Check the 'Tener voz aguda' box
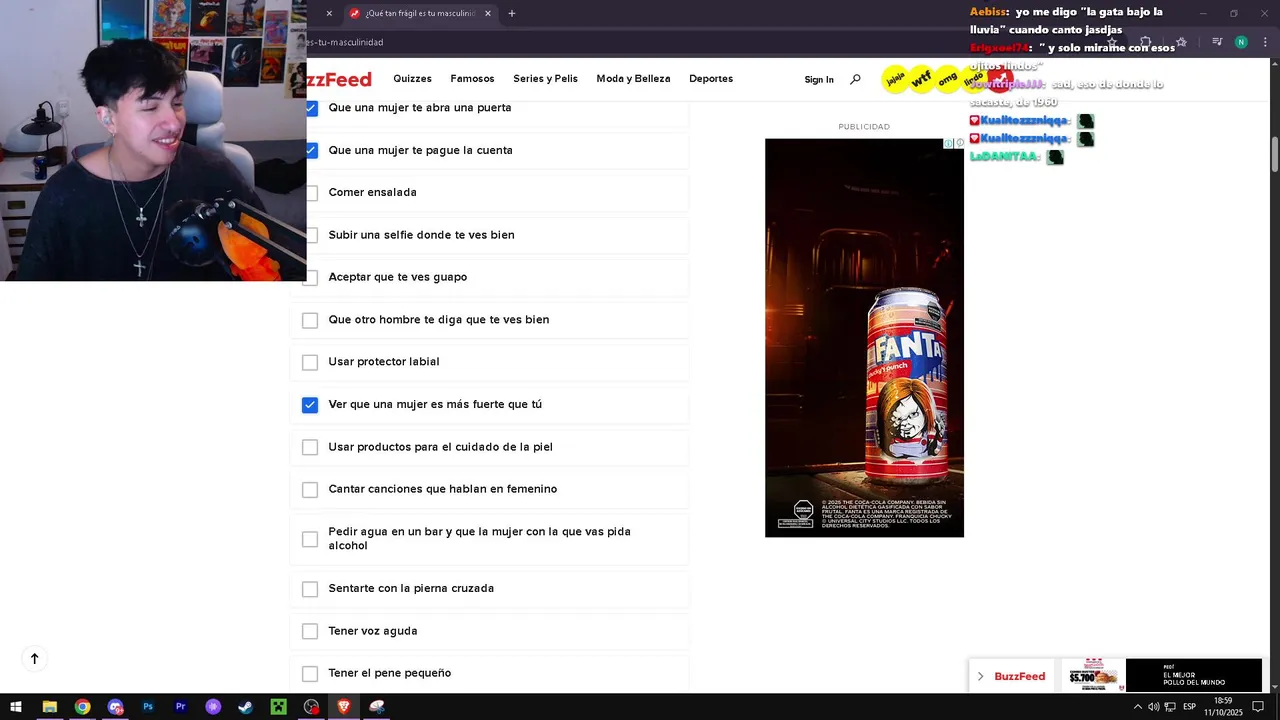 [310, 631]
